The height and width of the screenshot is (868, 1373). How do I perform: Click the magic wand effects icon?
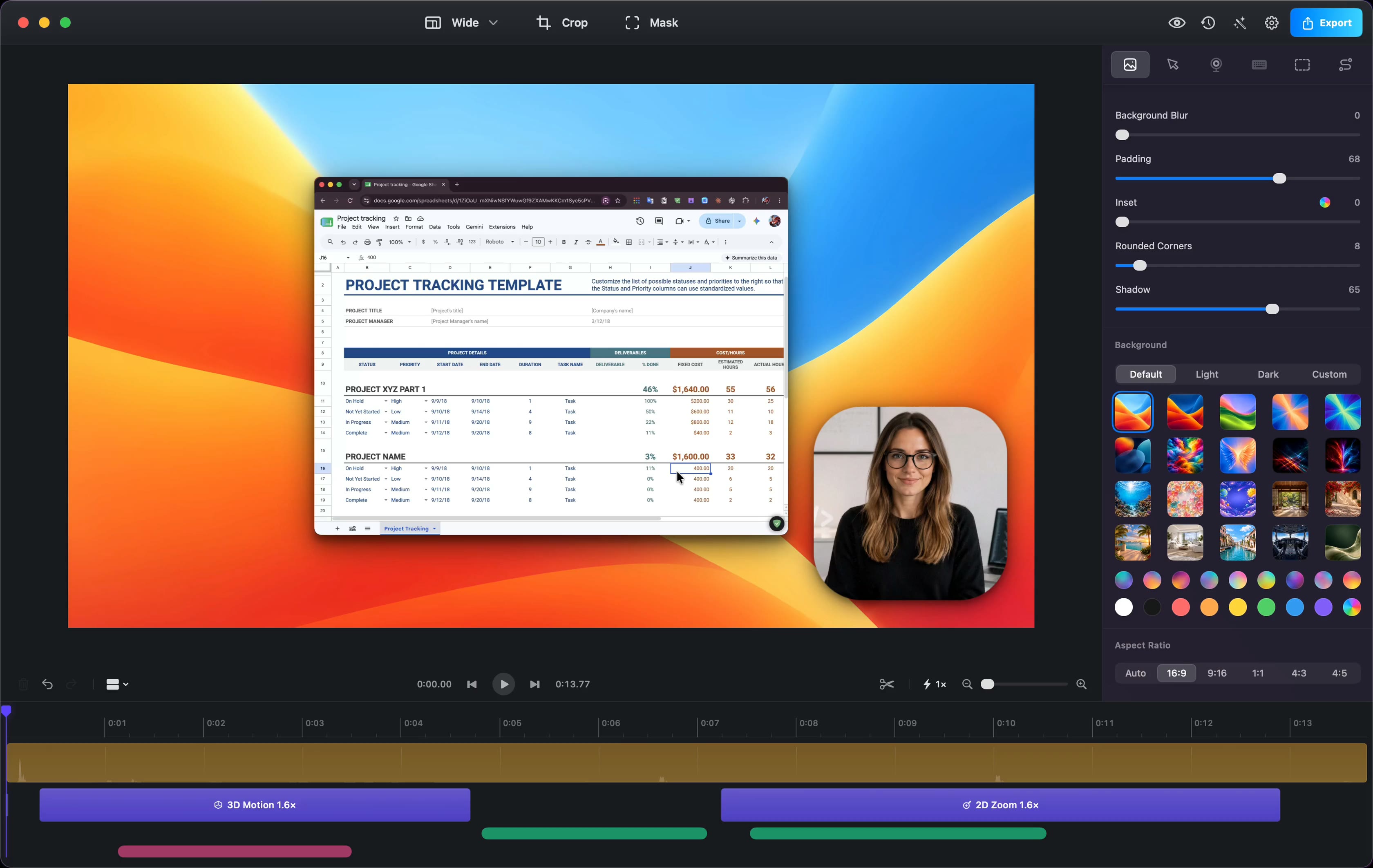1240,23
